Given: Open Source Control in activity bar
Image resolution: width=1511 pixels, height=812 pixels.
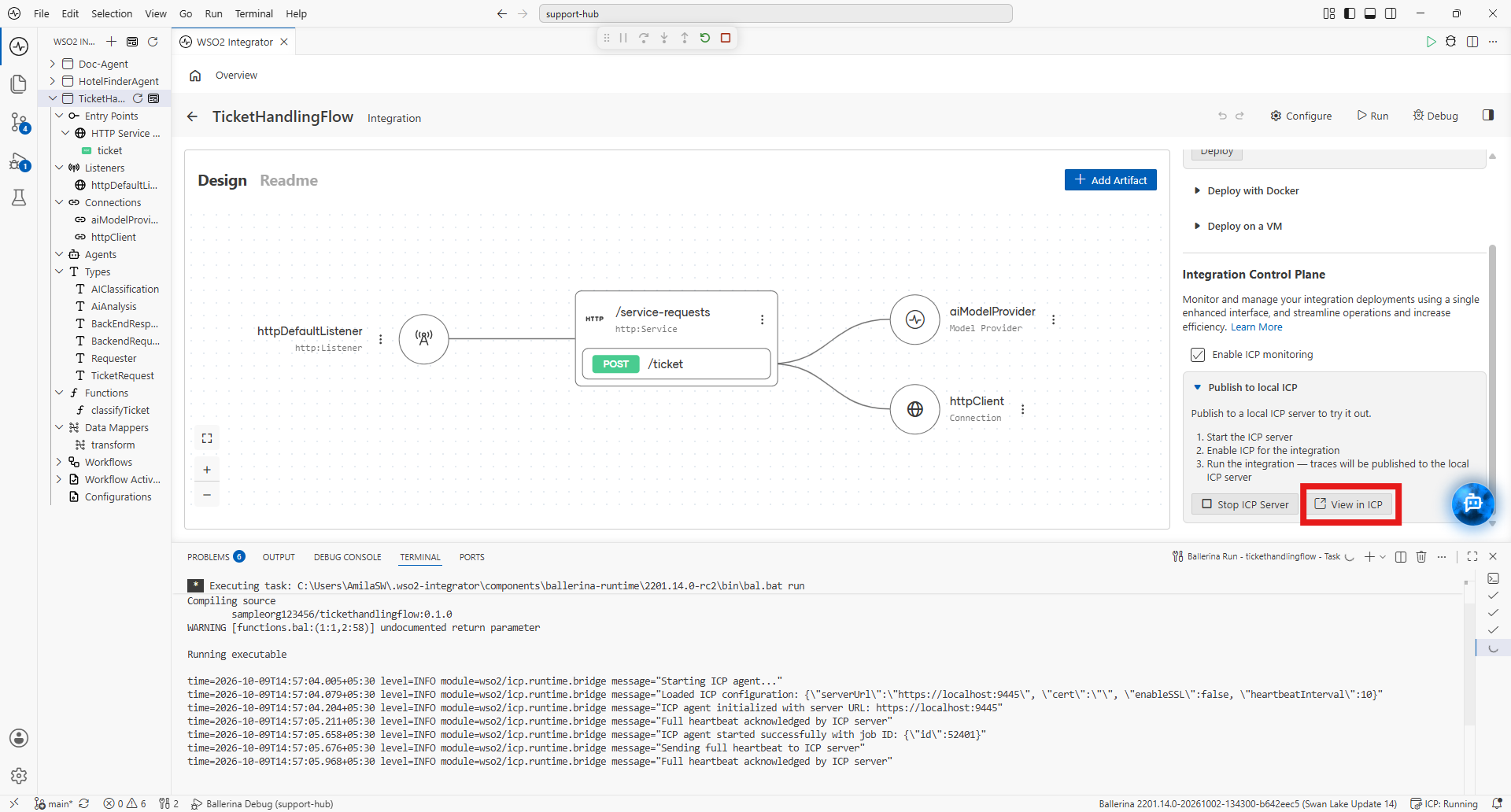Looking at the screenshot, I should pyautogui.click(x=19, y=122).
